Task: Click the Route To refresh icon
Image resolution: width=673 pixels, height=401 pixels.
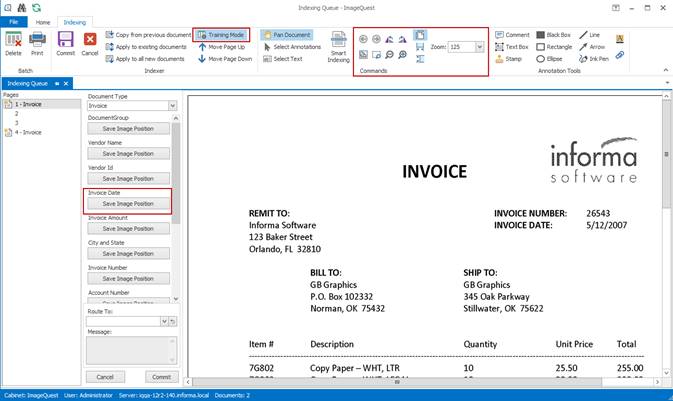Action: (173, 321)
